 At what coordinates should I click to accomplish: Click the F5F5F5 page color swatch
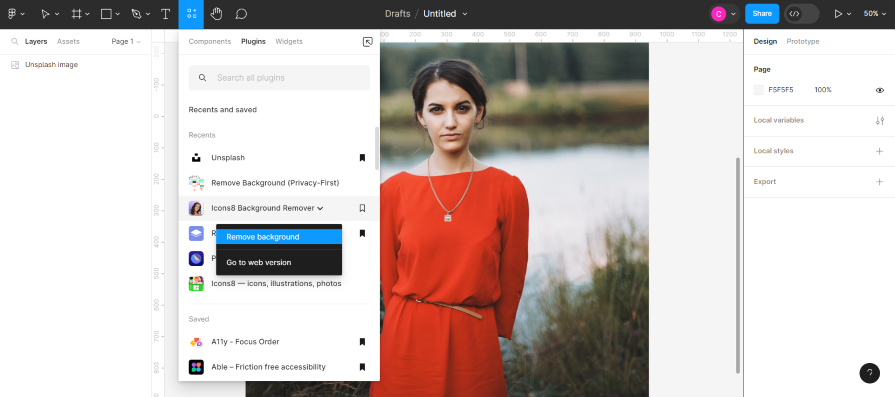pos(759,90)
